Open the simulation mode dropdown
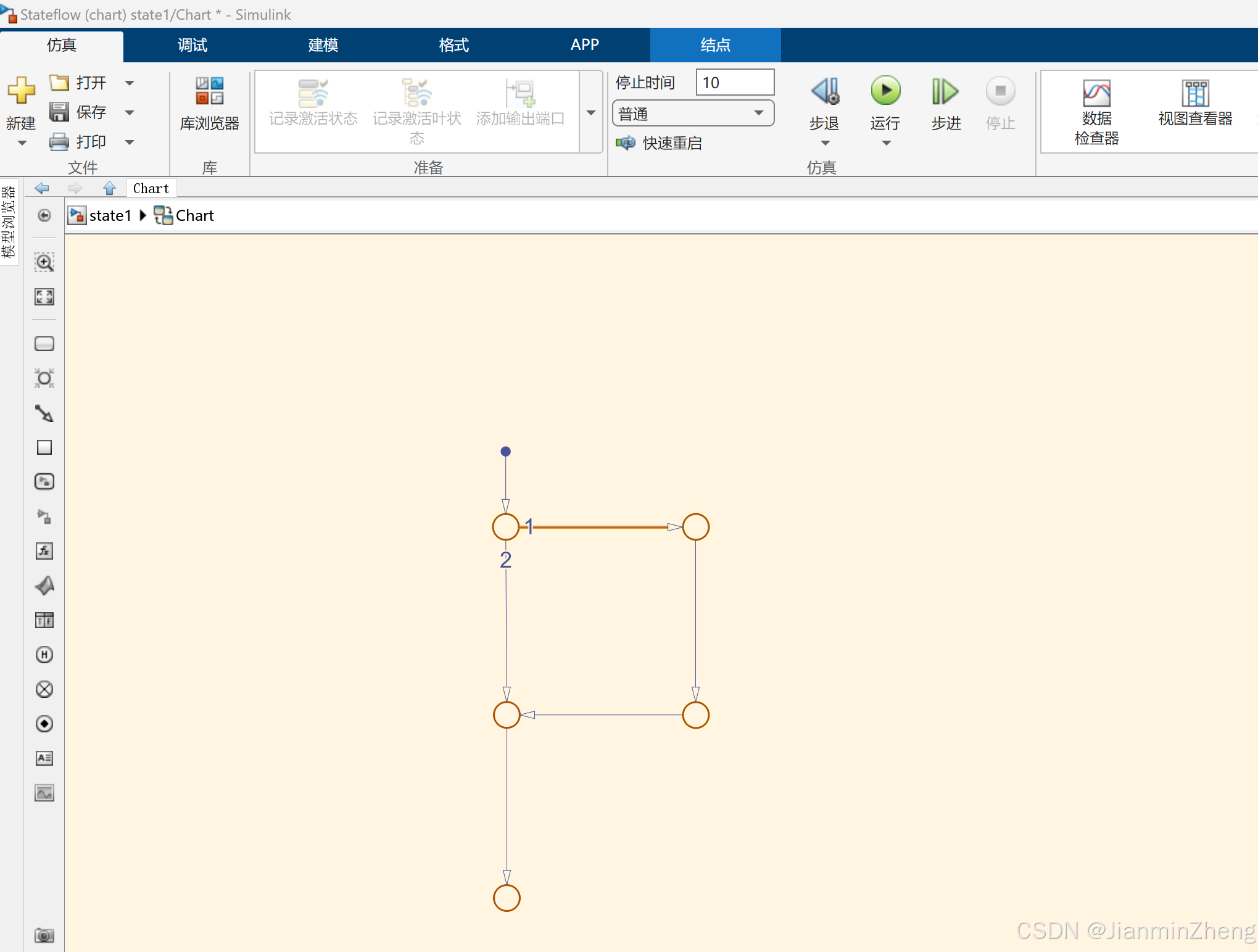Screen dimensions: 1258x952 click(693, 114)
